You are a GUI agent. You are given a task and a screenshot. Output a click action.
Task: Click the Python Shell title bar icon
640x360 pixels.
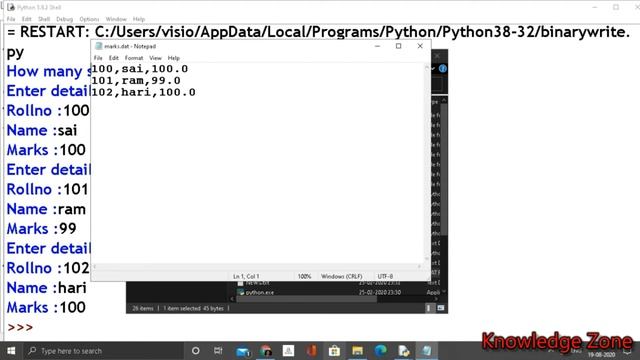tap(11, 7)
